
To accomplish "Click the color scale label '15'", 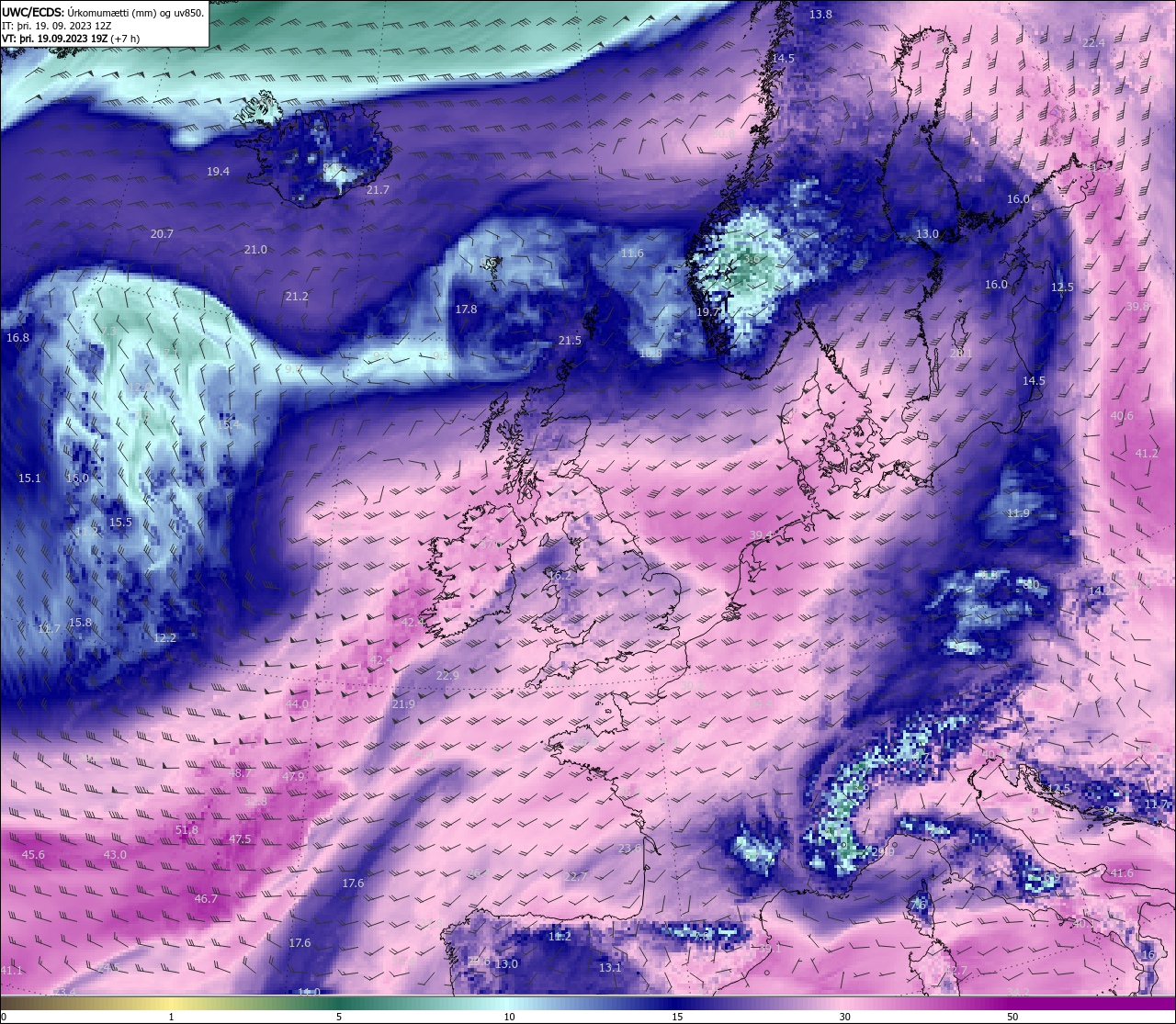I will [677, 1017].
